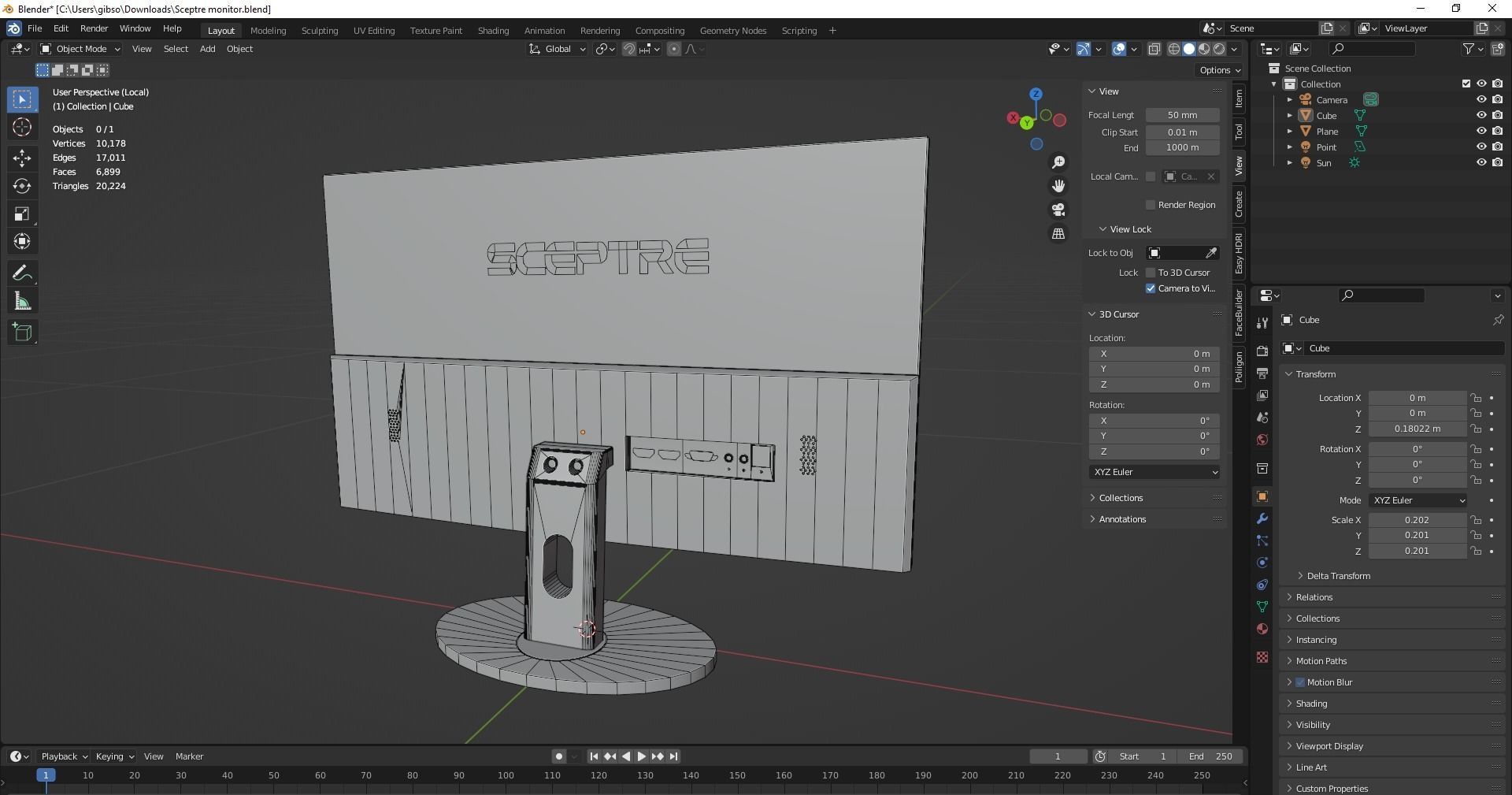Viewport: 1512px width, 795px height.
Task: Open the Material properties tab icon
Action: (x=1262, y=629)
